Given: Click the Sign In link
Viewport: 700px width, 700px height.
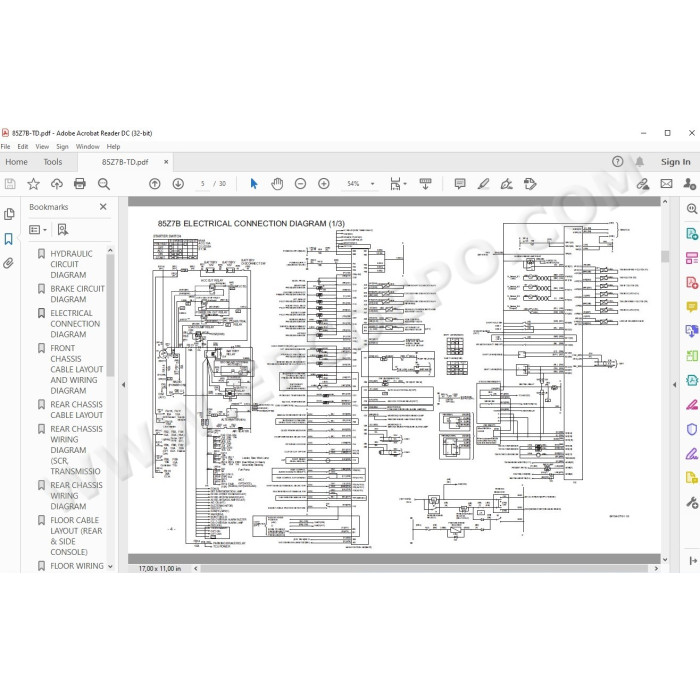Looking at the screenshot, I should point(675,162).
